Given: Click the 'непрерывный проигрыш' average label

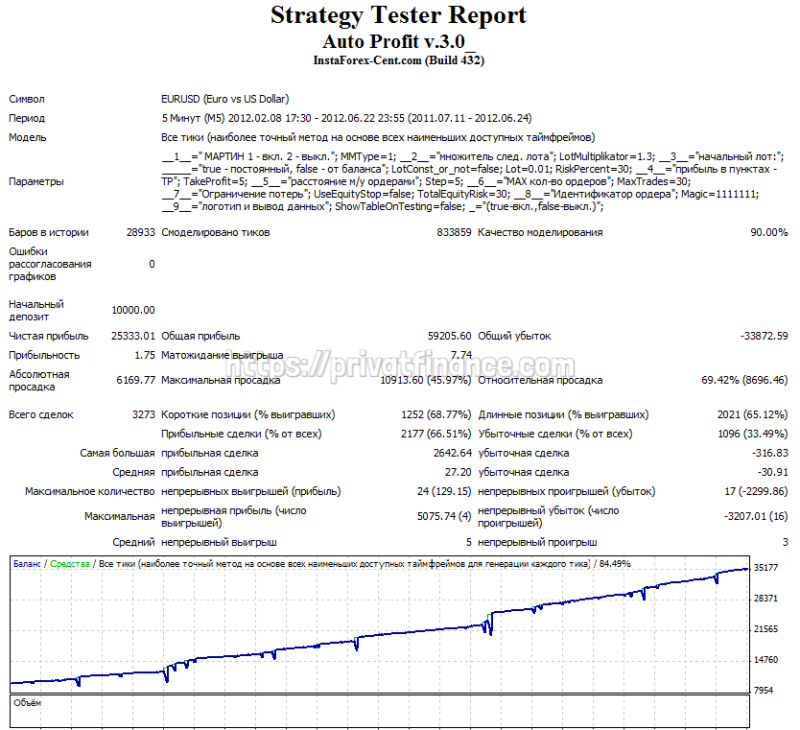Looking at the screenshot, I should pos(537,542).
